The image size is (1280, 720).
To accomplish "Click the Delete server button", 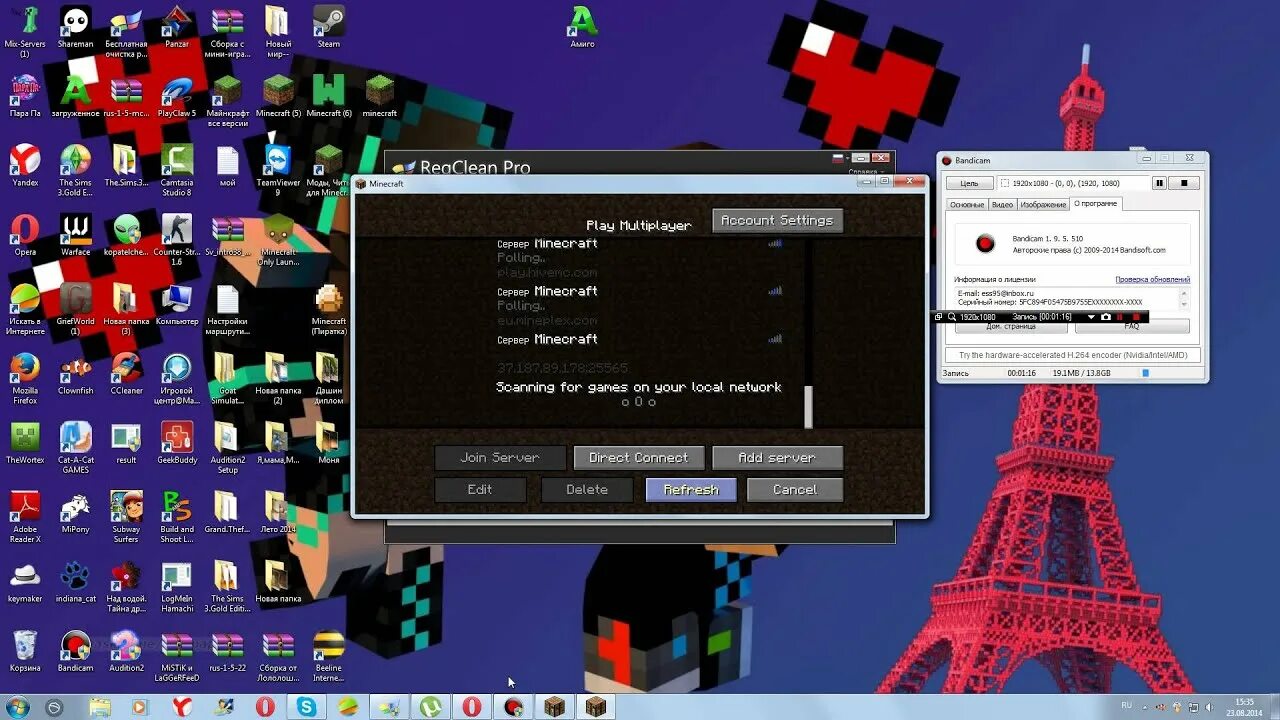I will click(587, 490).
